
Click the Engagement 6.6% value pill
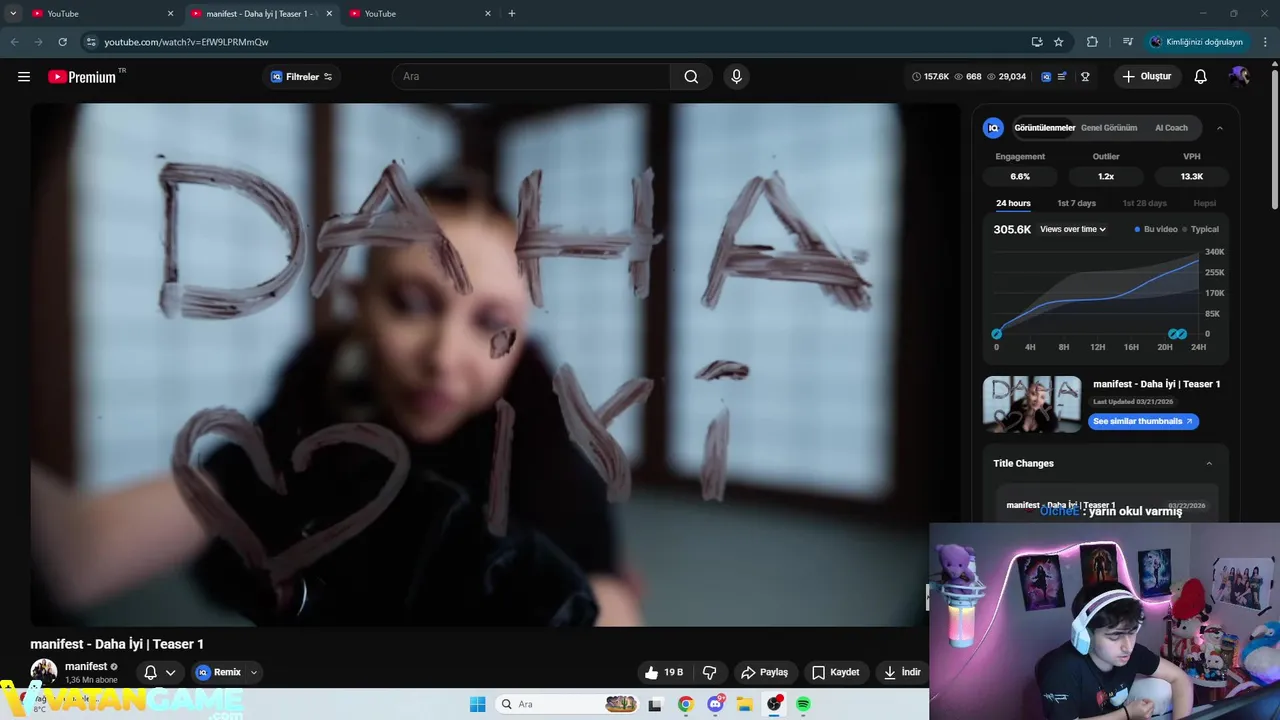(1020, 176)
